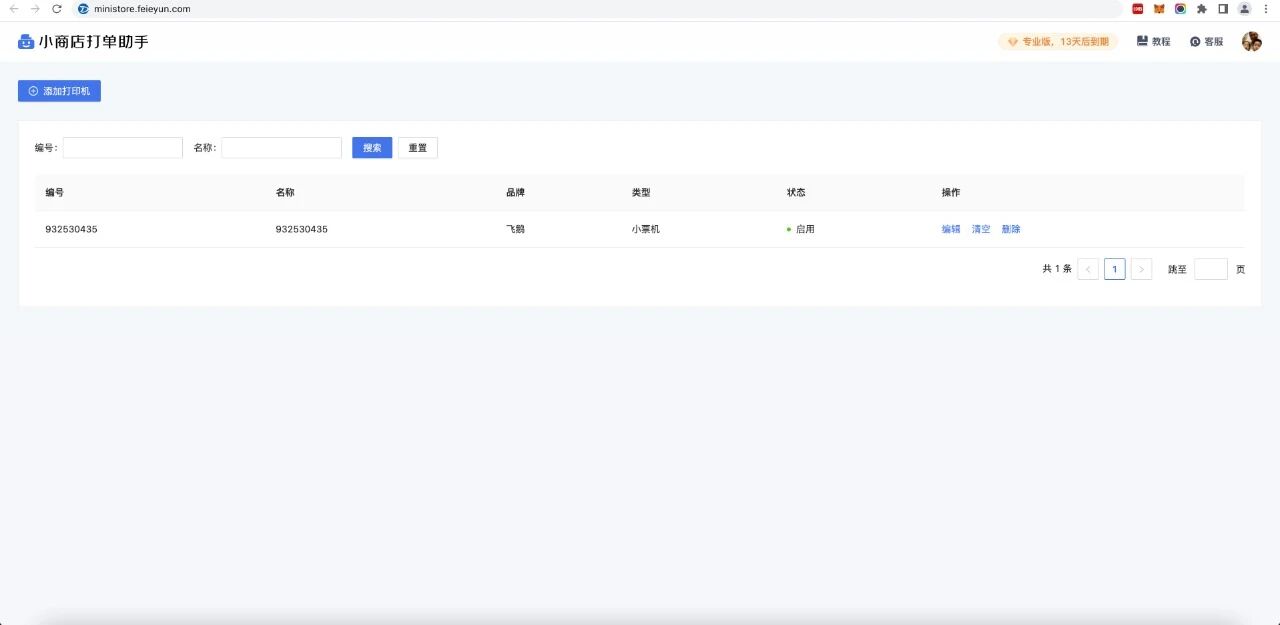The height and width of the screenshot is (625, 1280).
Task: Click 清空 link for printer 932530435
Action: 981,229
